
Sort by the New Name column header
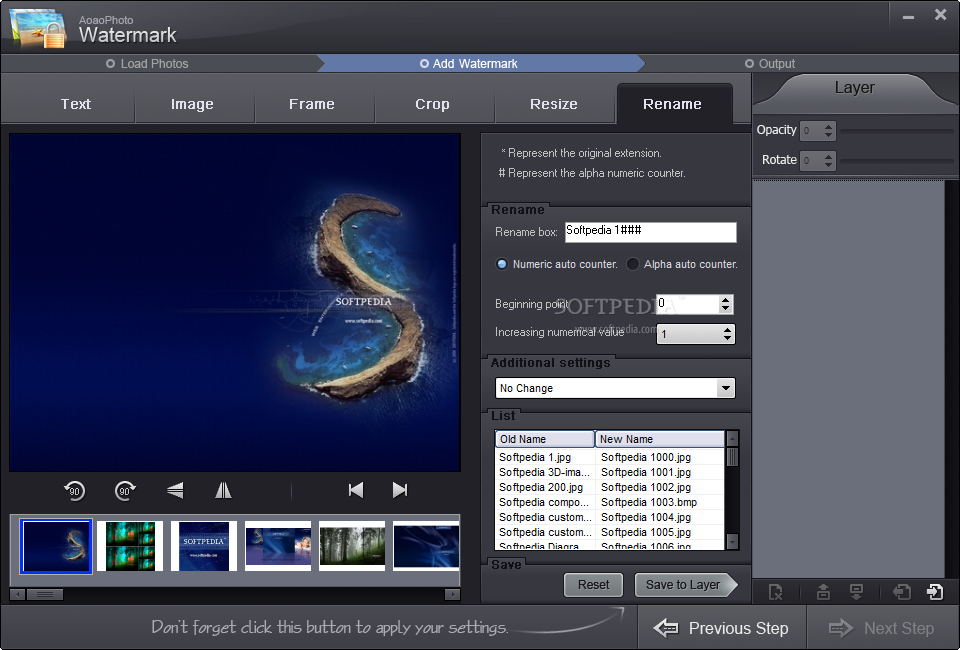click(x=660, y=439)
